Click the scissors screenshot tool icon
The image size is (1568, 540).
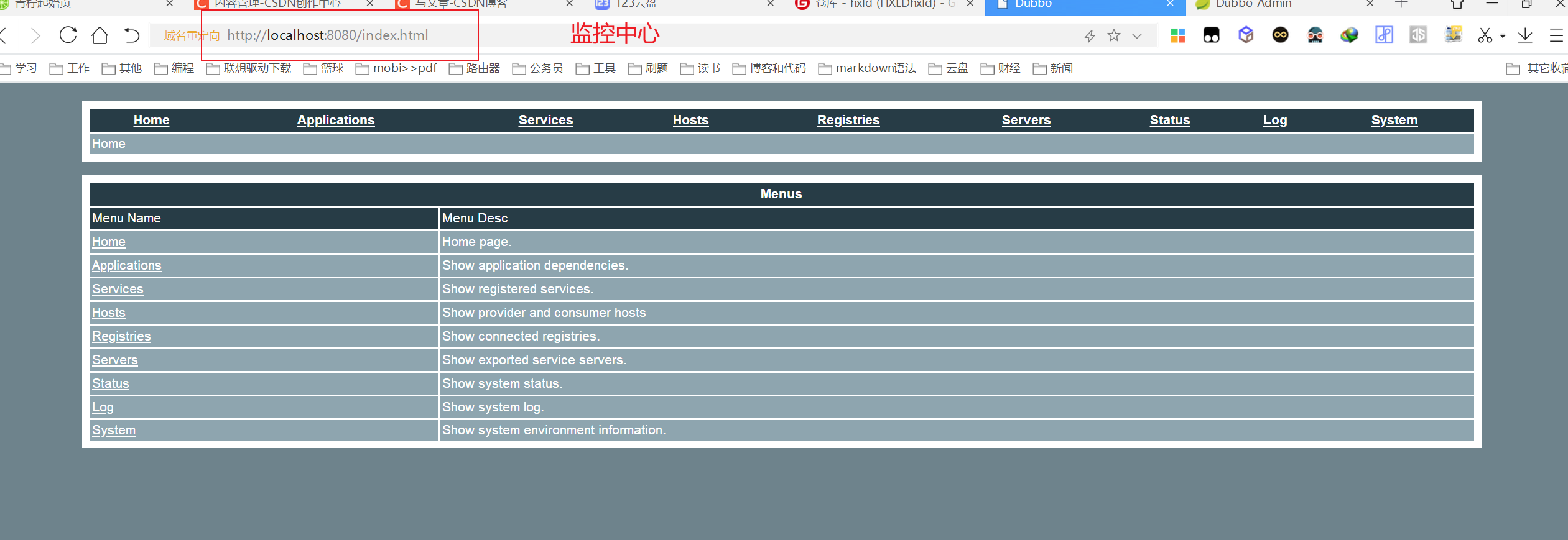click(x=1485, y=35)
